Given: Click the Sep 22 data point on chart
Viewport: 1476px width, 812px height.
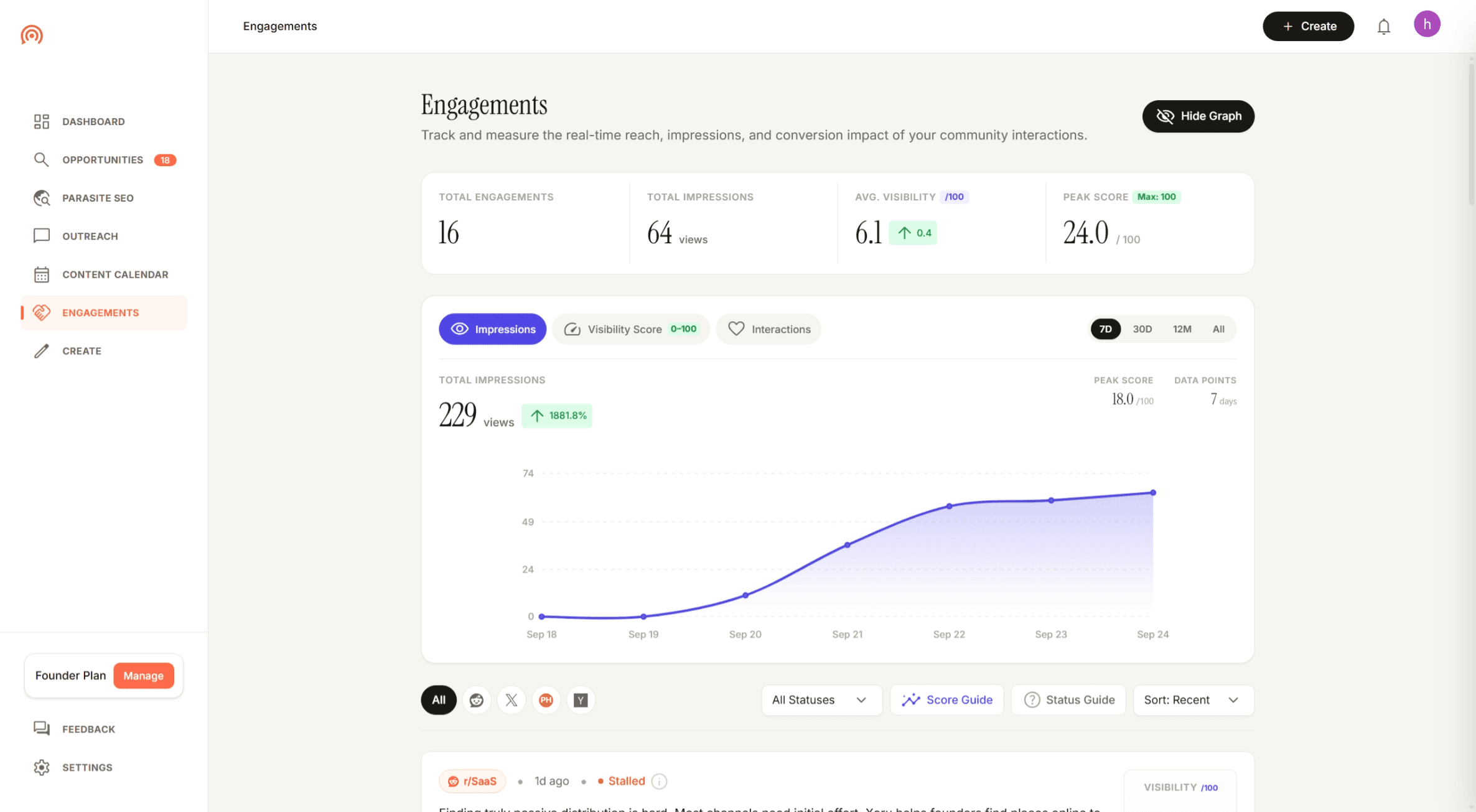Looking at the screenshot, I should coord(949,506).
